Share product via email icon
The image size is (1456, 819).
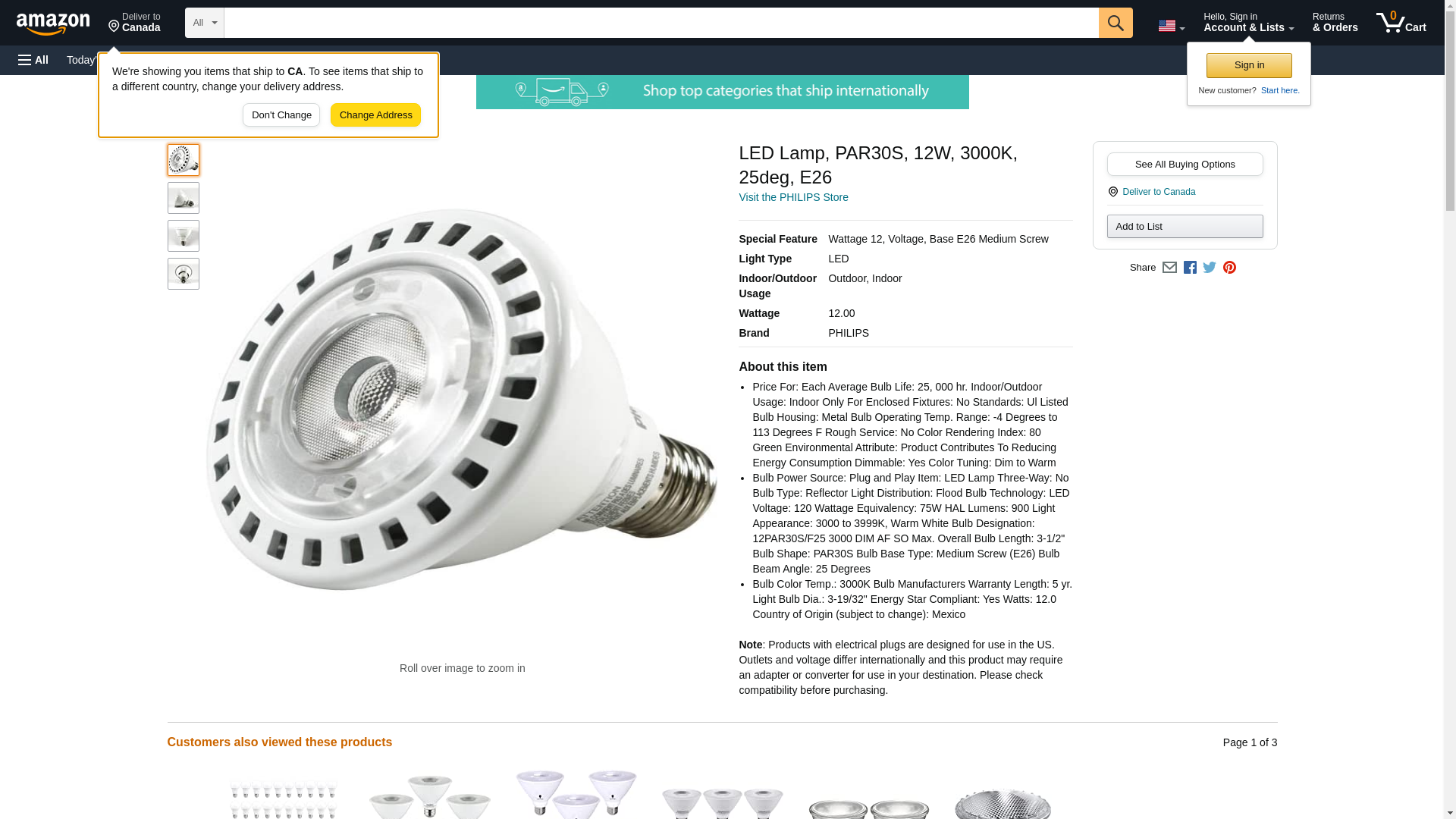1169,268
